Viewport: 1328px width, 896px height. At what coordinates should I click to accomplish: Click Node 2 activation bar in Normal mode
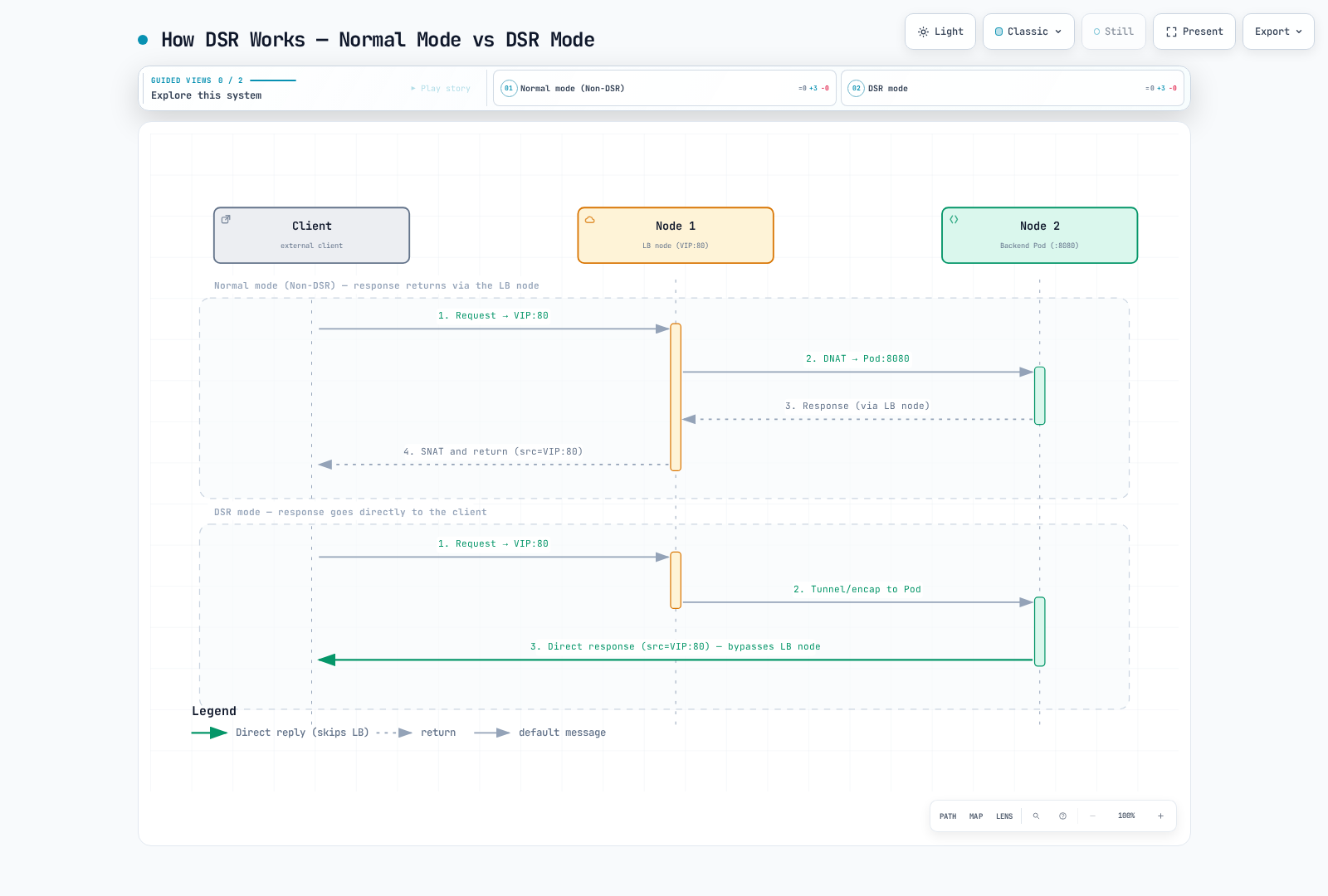tap(1039, 396)
